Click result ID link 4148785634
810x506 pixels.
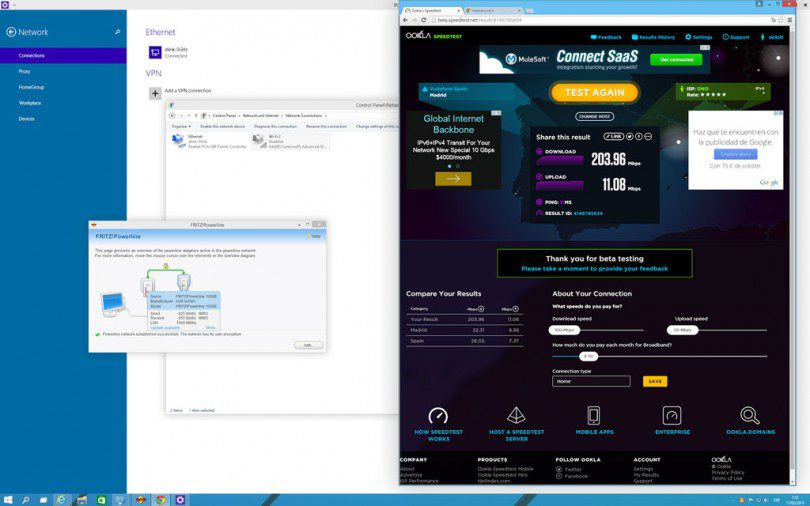coord(588,213)
